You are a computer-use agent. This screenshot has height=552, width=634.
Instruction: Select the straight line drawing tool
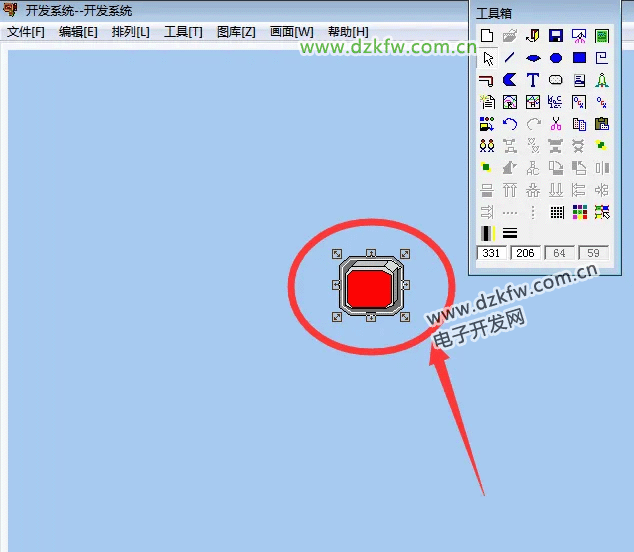click(510, 58)
